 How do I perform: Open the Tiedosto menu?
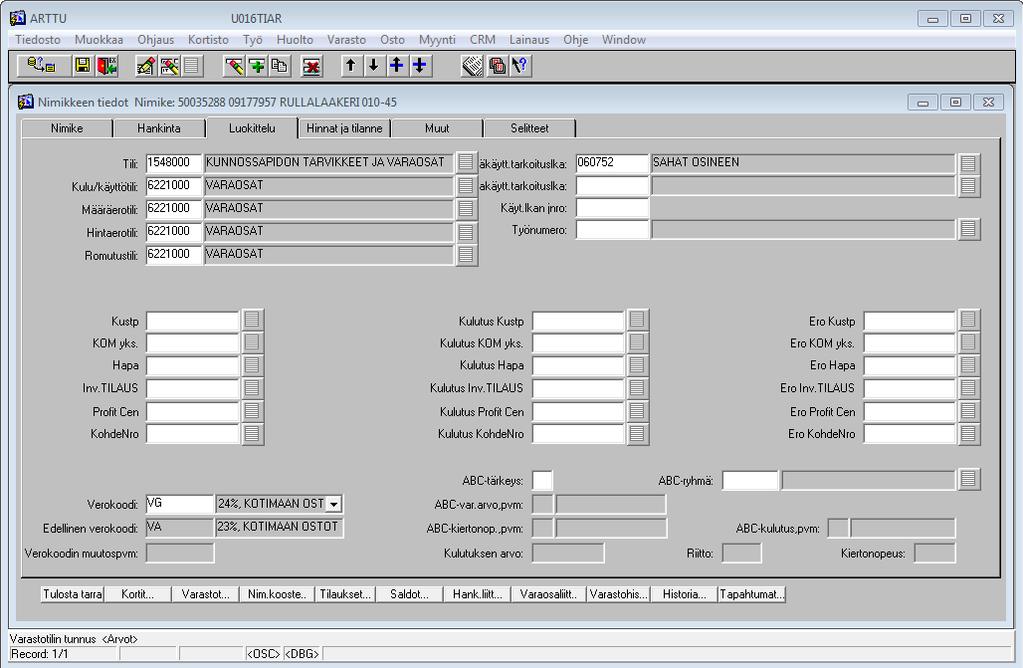(x=38, y=40)
